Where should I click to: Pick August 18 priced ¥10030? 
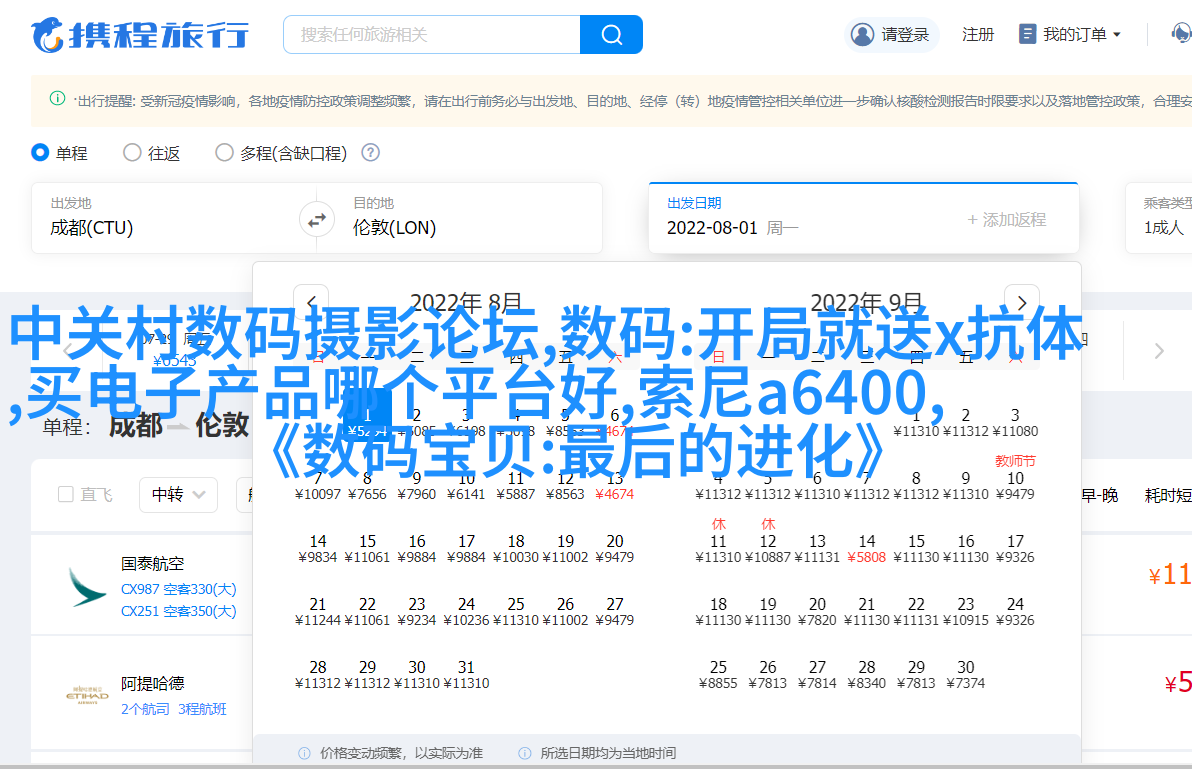tap(515, 549)
